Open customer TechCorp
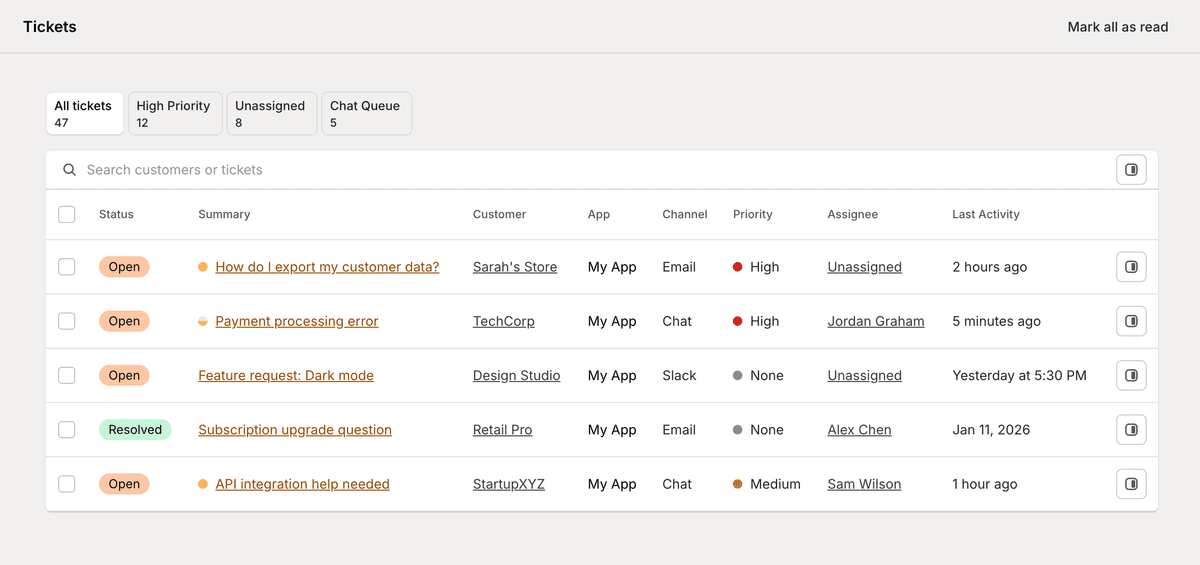The width and height of the screenshot is (1200, 565). (504, 321)
